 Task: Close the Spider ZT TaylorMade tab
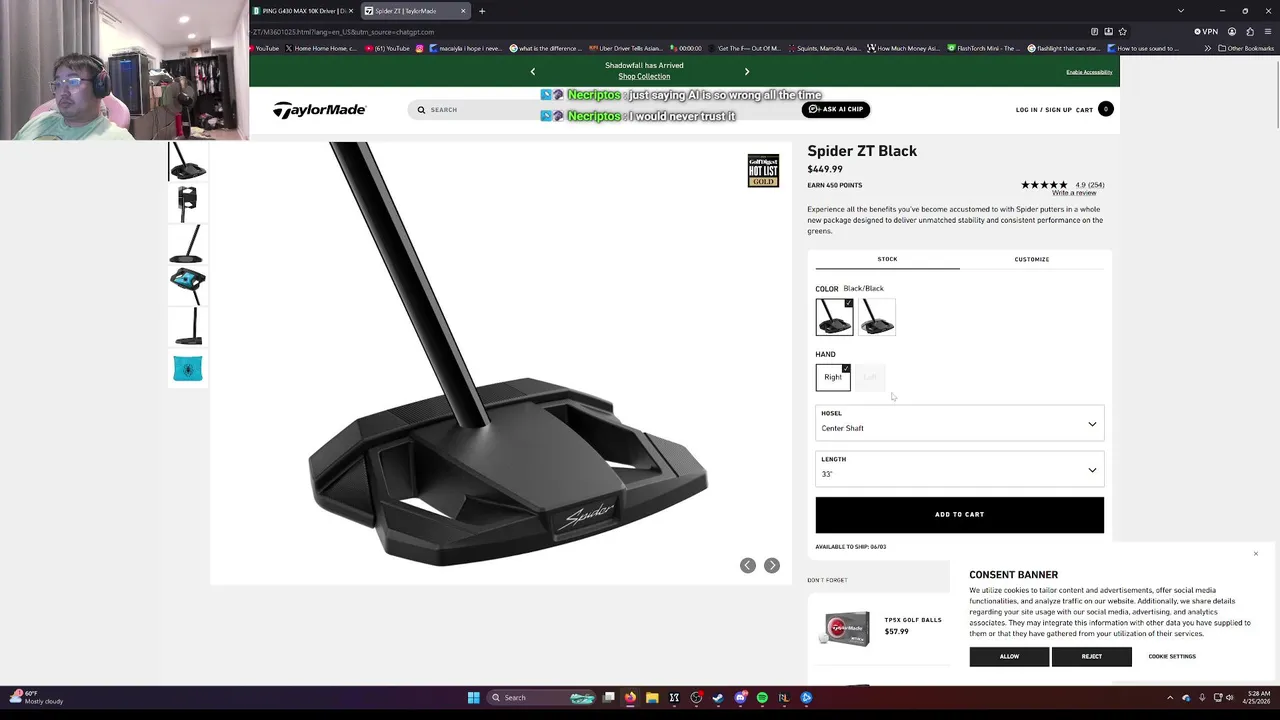click(x=463, y=11)
